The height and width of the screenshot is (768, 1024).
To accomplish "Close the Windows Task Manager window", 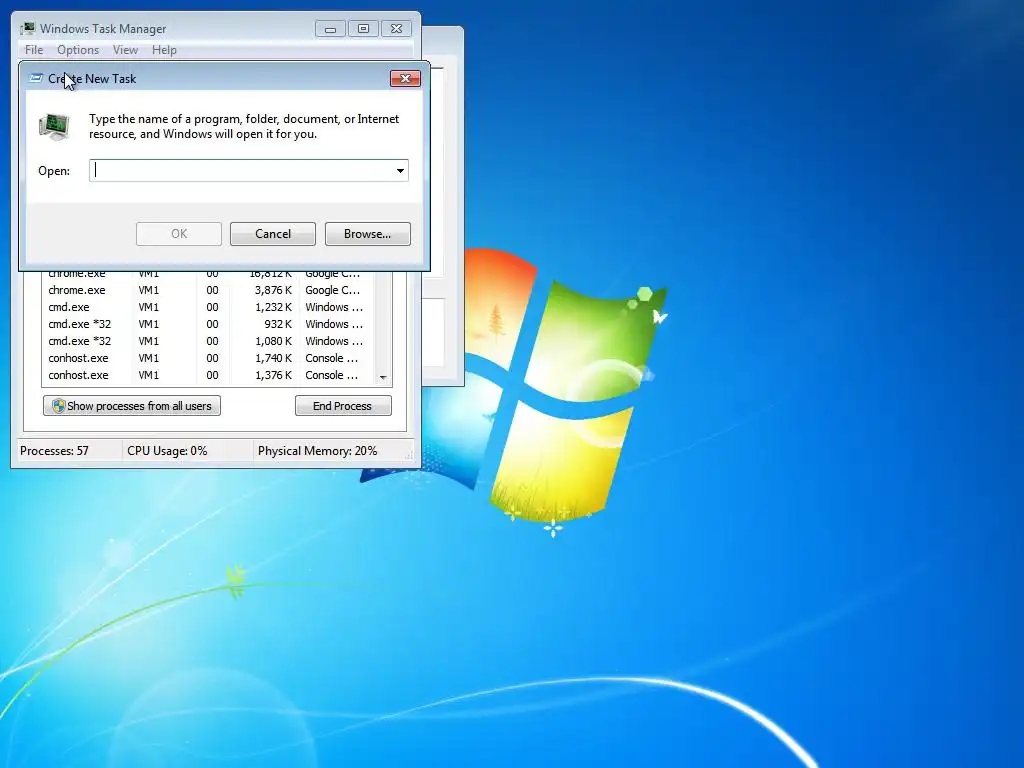I will (x=396, y=29).
